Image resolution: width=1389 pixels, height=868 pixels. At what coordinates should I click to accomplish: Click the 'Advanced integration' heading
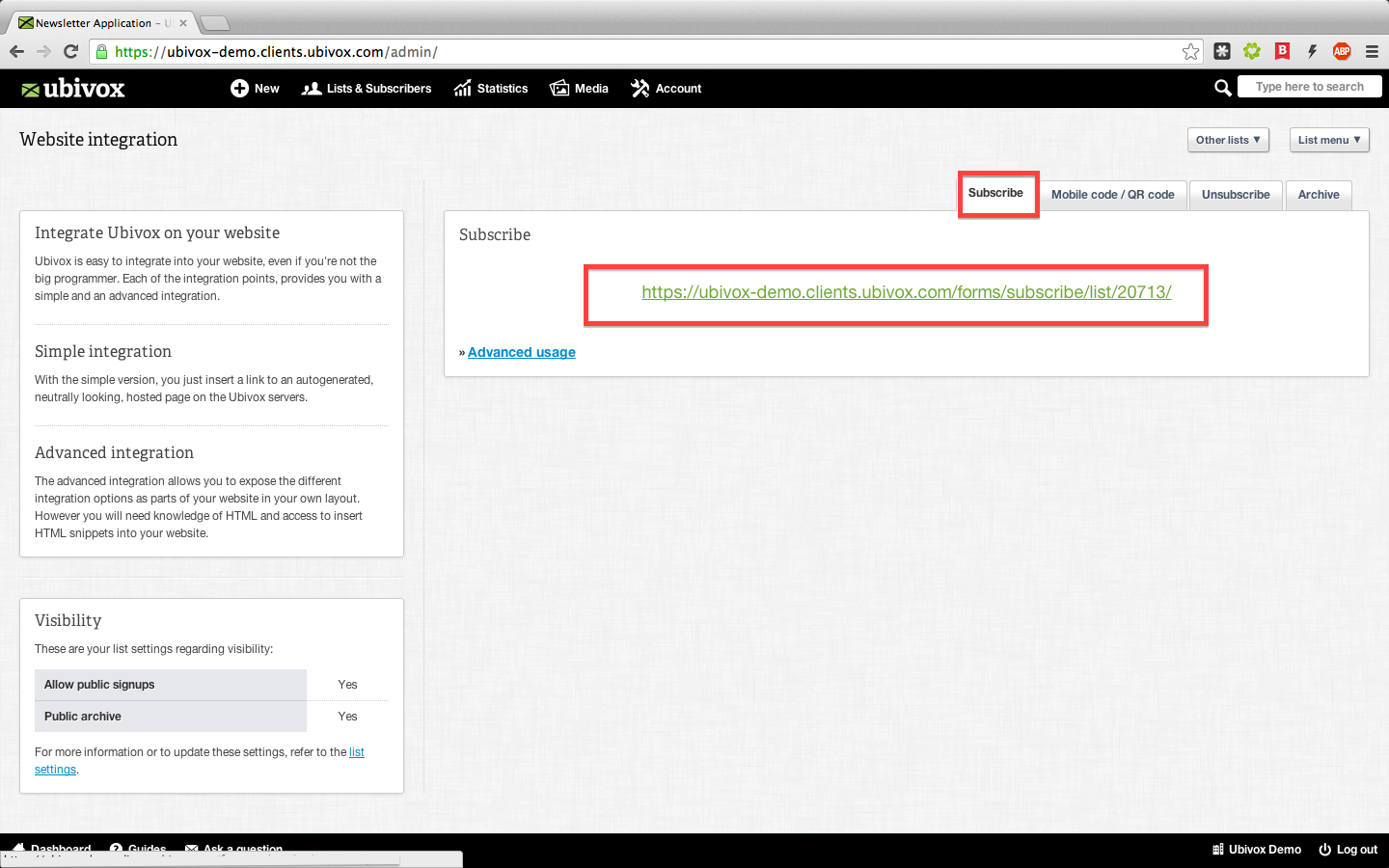click(114, 453)
